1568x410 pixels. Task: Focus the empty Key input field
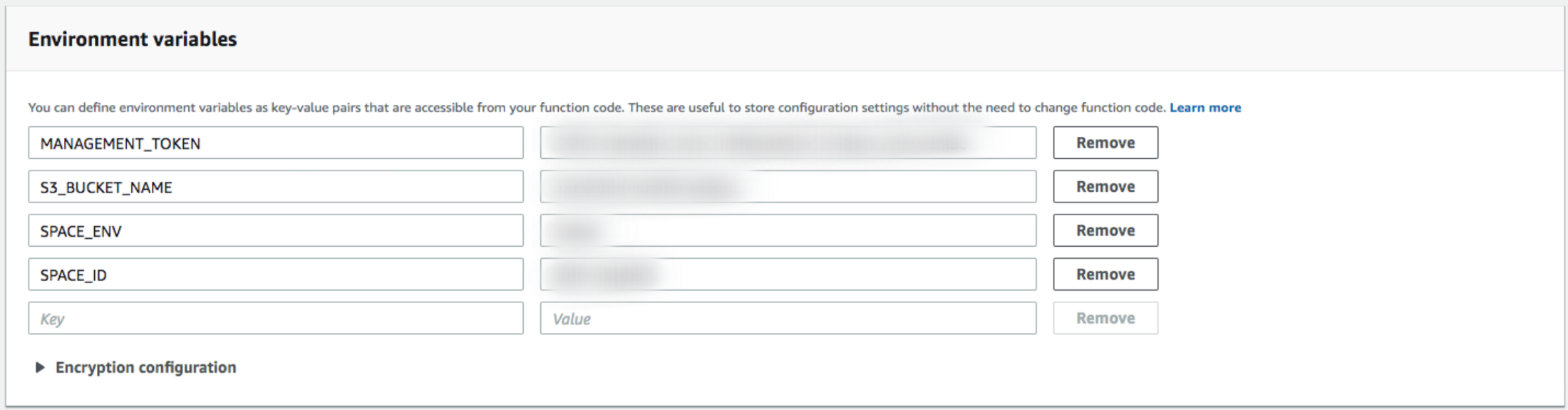point(276,318)
